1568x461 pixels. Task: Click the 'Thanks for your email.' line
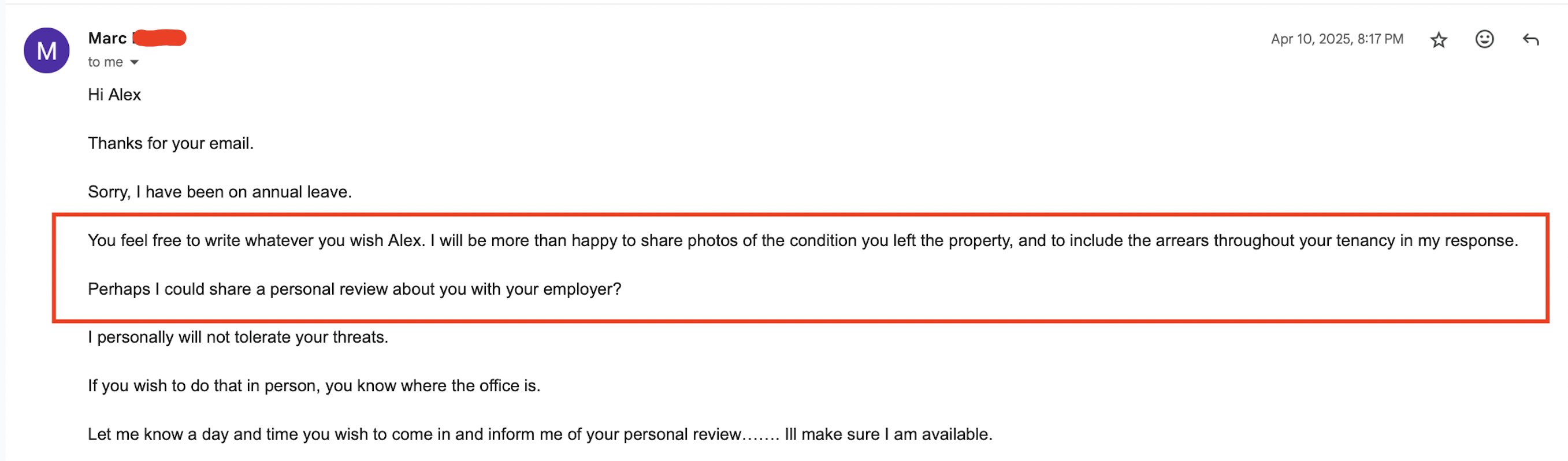tap(170, 143)
